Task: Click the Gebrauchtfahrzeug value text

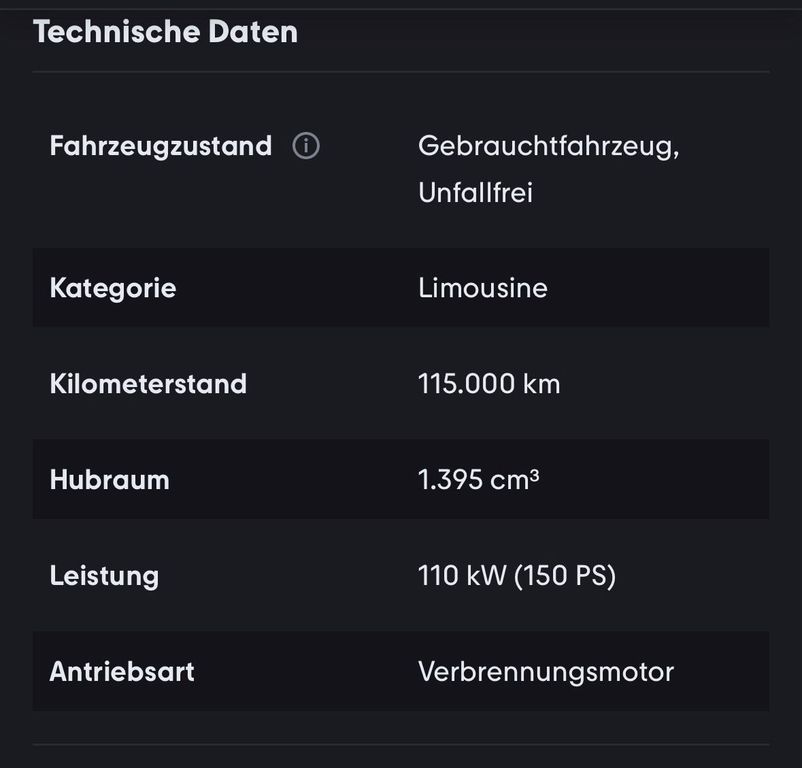Action: pyautogui.click(x=548, y=146)
